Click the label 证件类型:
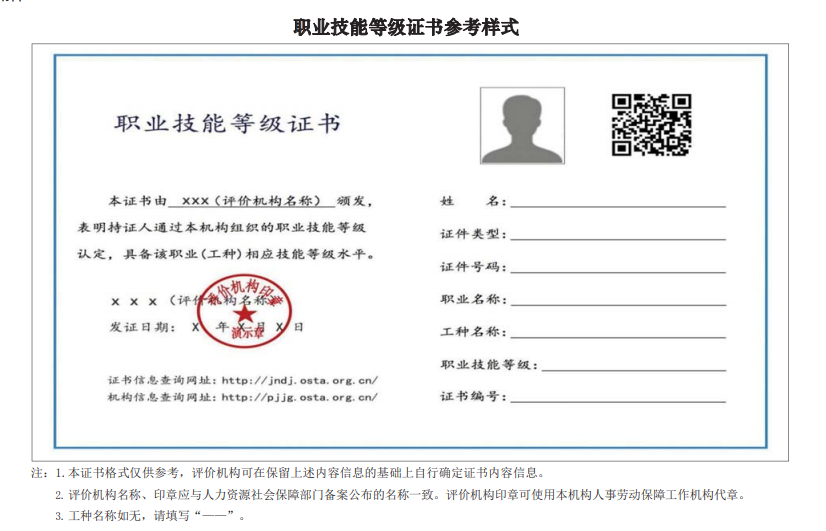The width and height of the screenshot is (826, 531). click(474, 233)
